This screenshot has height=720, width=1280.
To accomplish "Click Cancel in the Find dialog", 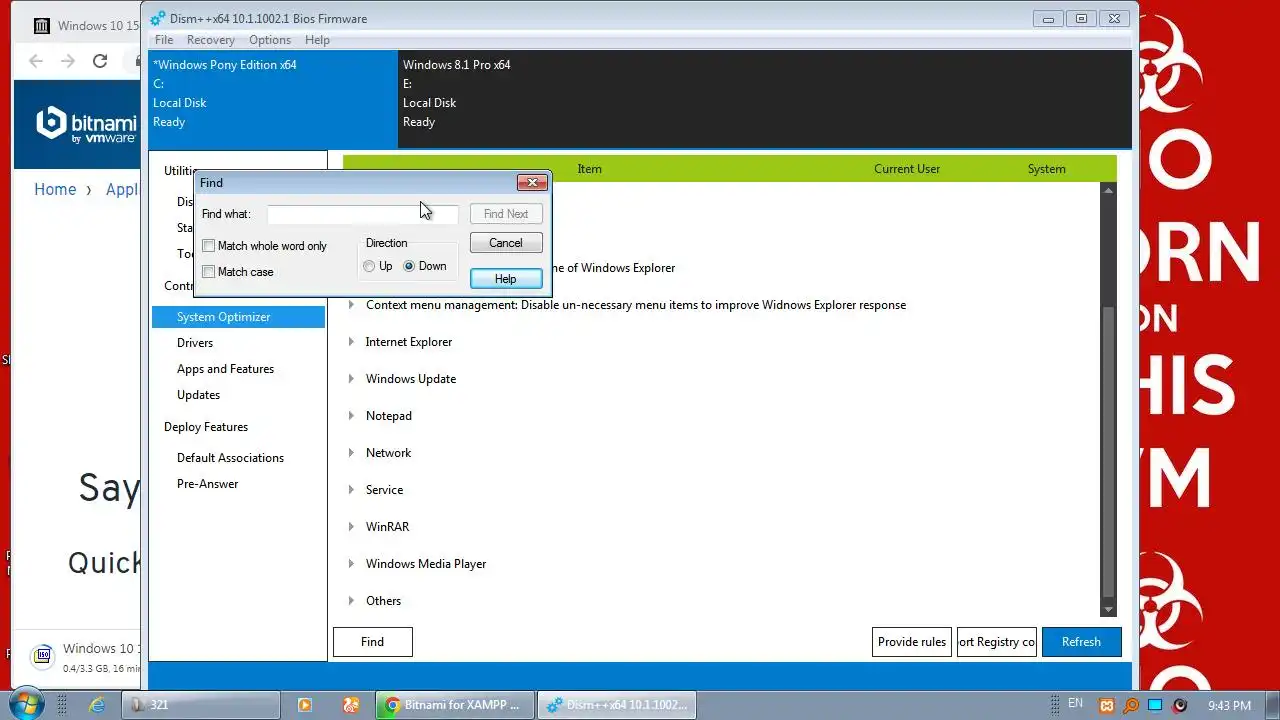I will tap(506, 243).
